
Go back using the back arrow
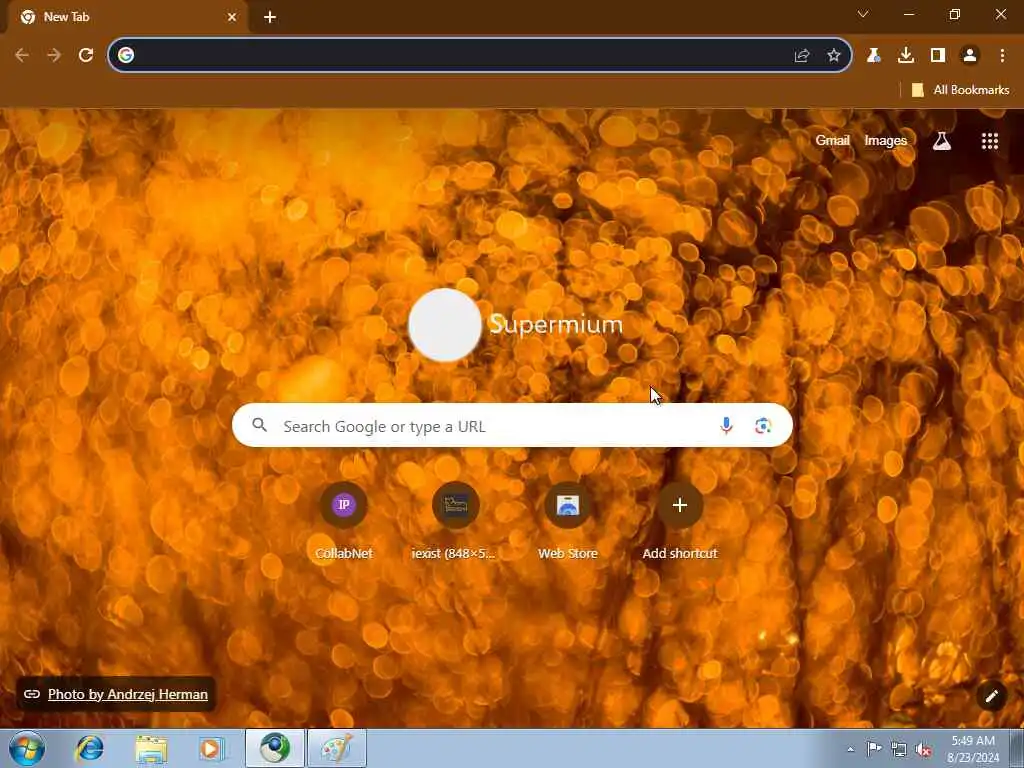pos(22,56)
